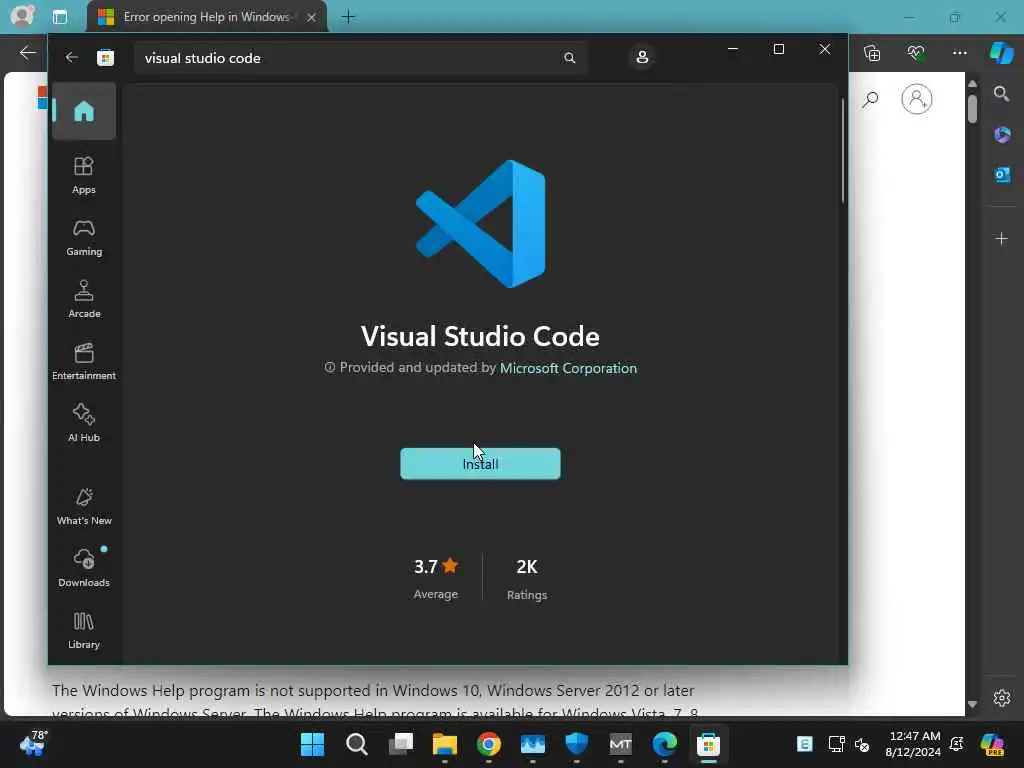The width and height of the screenshot is (1024, 768).
Task: Click the Edge page scroll down arrow
Action: coord(972,704)
